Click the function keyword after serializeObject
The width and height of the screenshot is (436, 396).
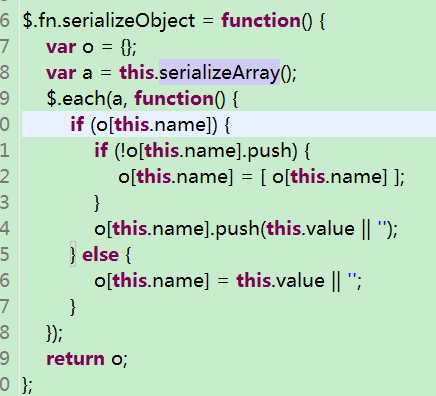pyautogui.click(x=261, y=21)
